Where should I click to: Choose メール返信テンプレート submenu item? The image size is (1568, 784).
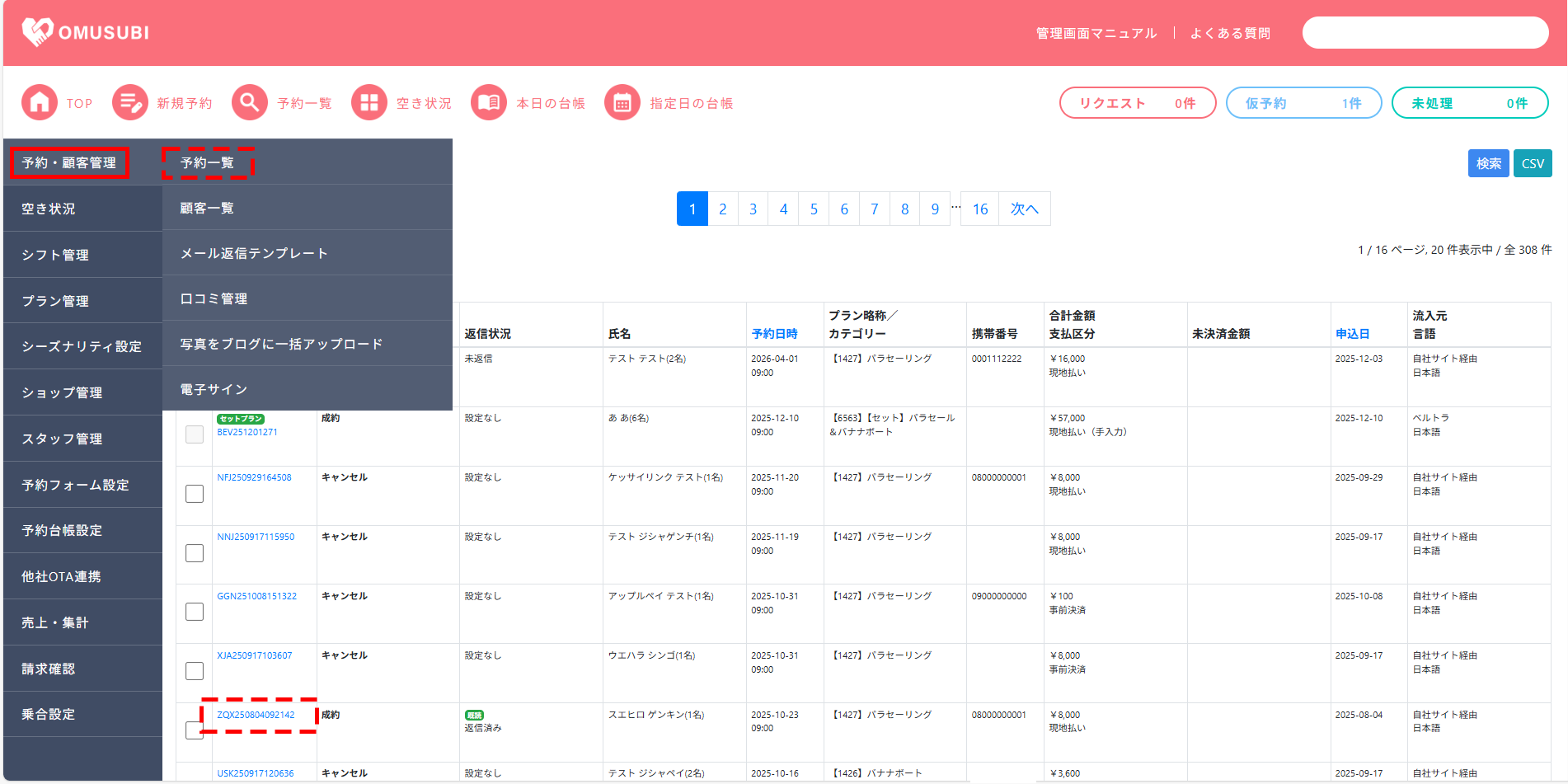[x=254, y=253]
